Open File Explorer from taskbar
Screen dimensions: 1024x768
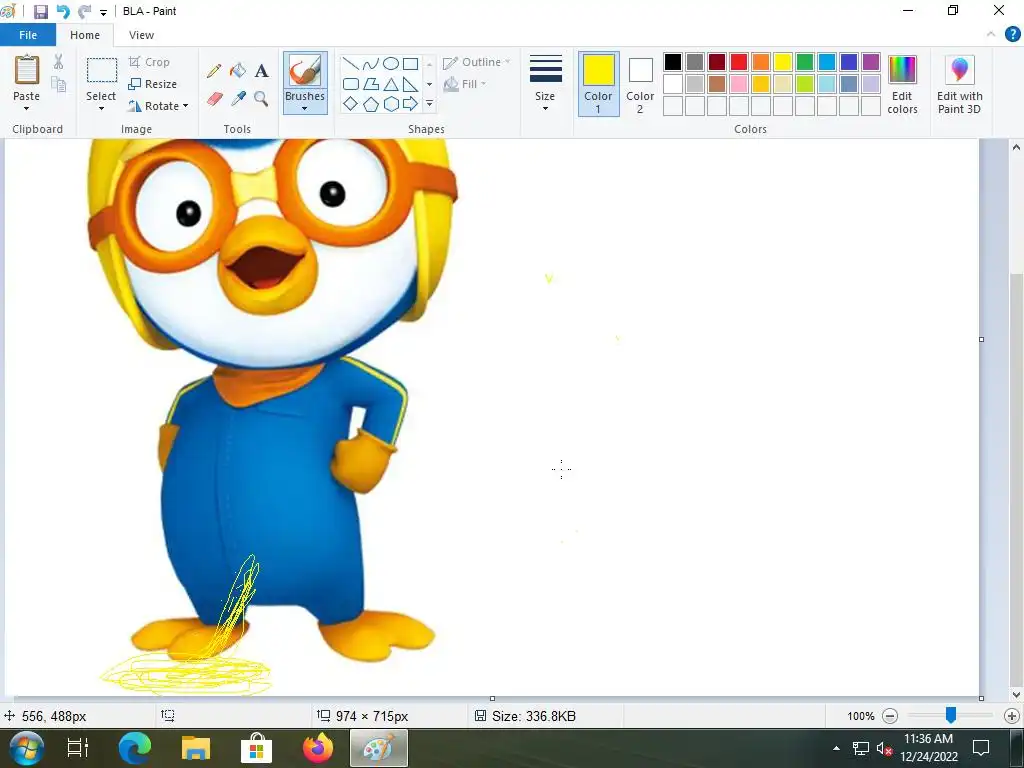click(x=196, y=748)
